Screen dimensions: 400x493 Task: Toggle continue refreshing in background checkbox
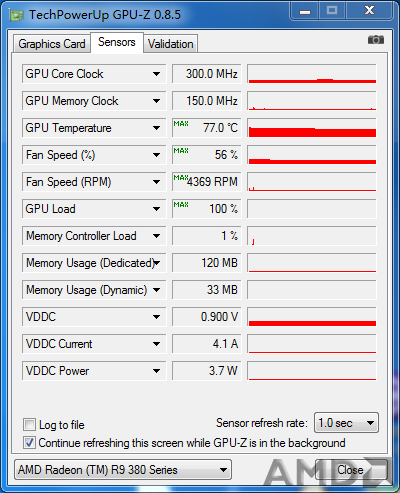(29, 443)
